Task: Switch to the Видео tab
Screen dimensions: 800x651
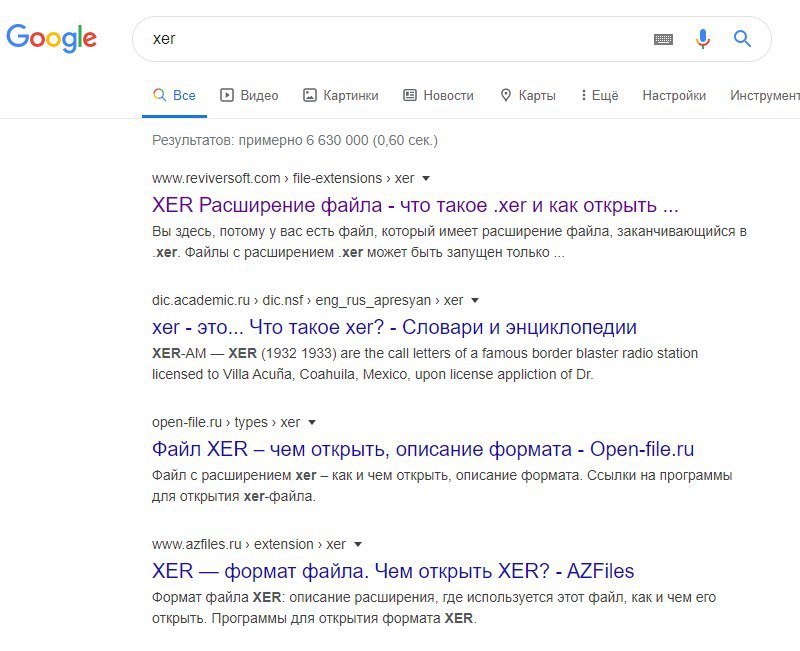Action: [249, 95]
